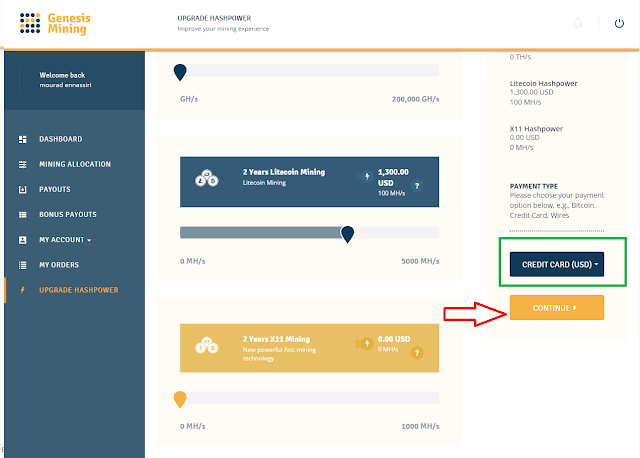The image size is (640, 458).
Task: Click the Litecoin MH/s slider handle
Action: click(x=347, y=234)
